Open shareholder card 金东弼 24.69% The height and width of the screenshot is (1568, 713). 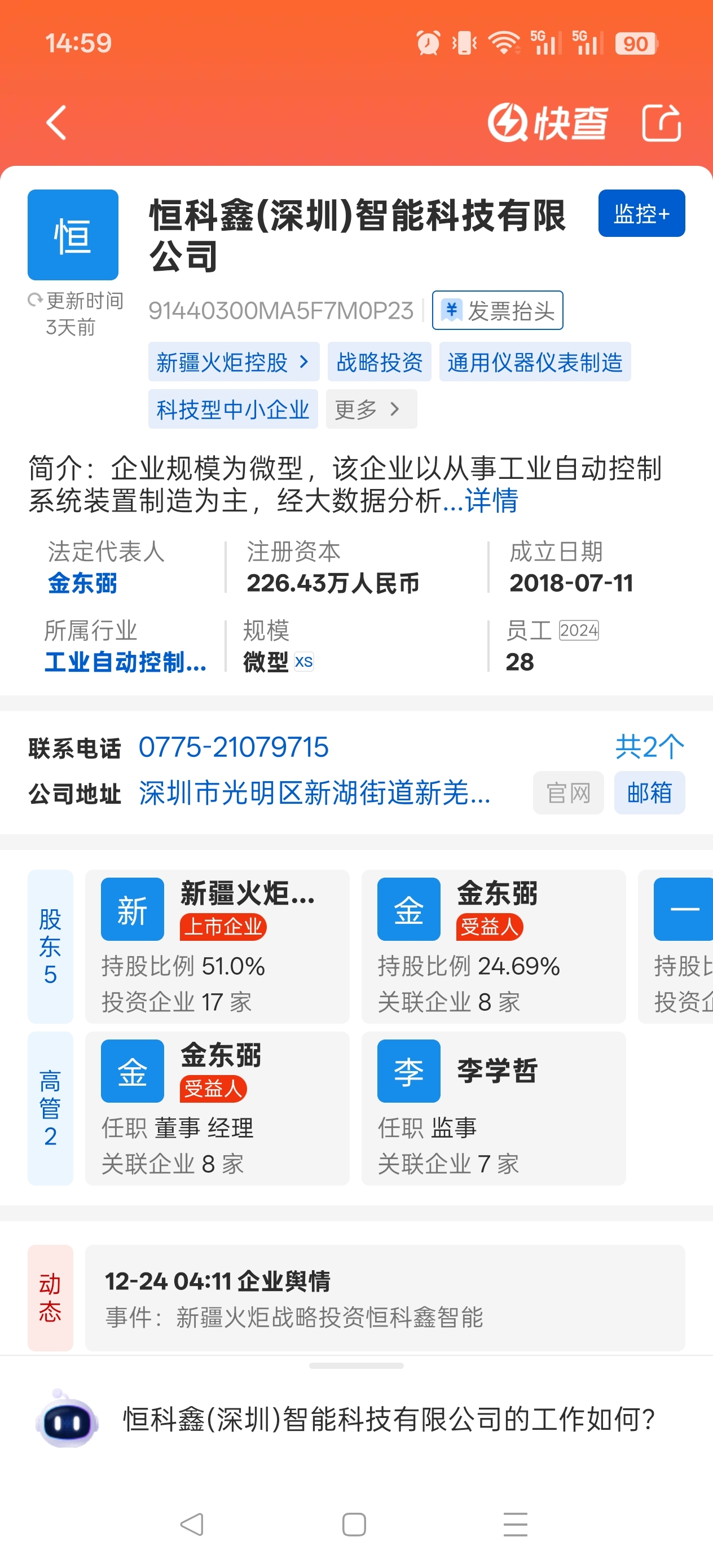(x=494, y=946)
